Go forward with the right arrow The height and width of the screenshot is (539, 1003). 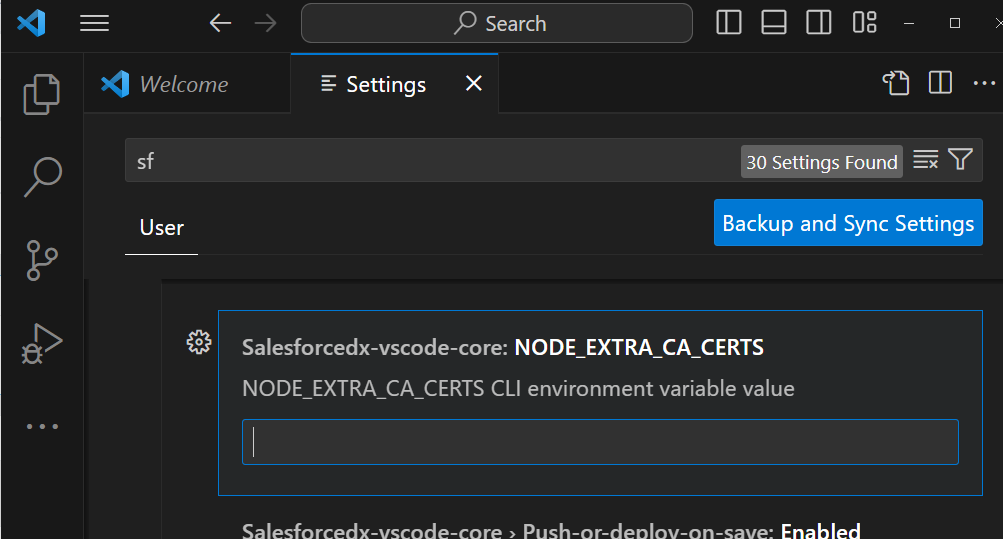pos(265,24)
